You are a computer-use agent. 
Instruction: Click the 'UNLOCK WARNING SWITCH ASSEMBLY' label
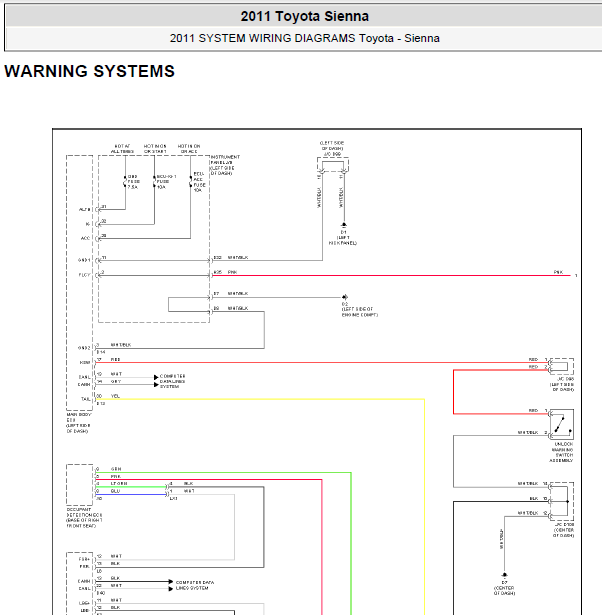562,452
